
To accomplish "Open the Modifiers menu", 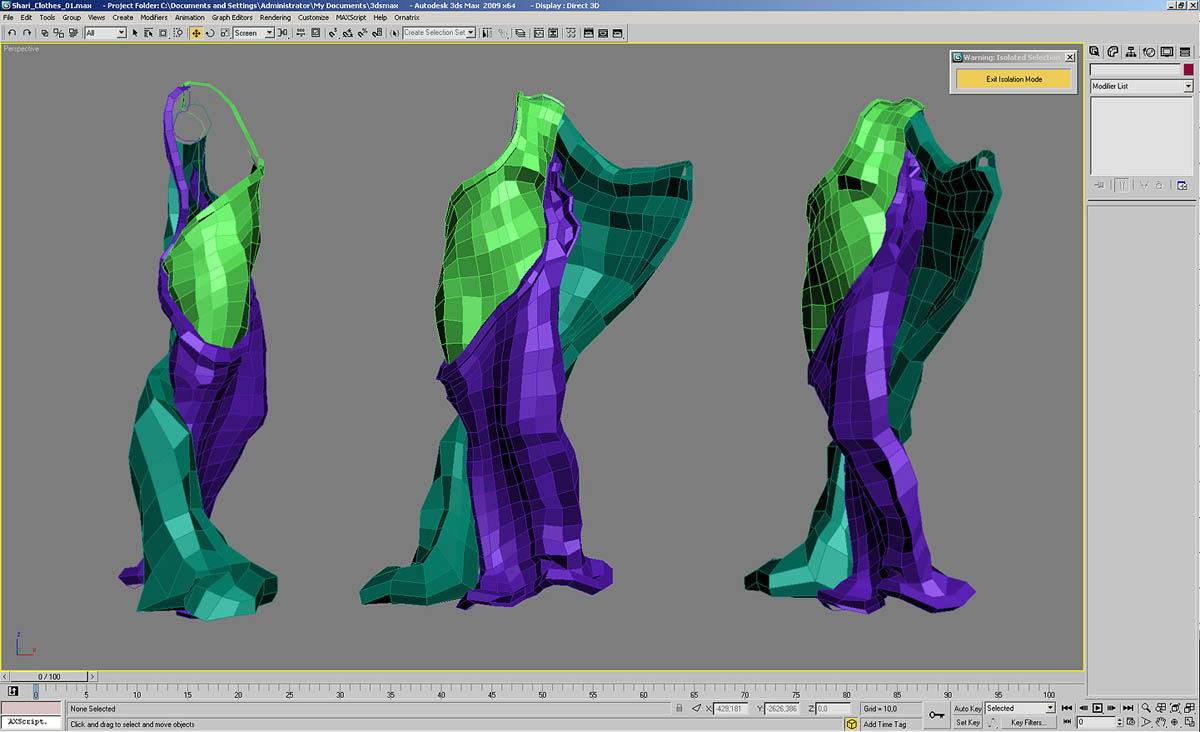I will (153, 18).
